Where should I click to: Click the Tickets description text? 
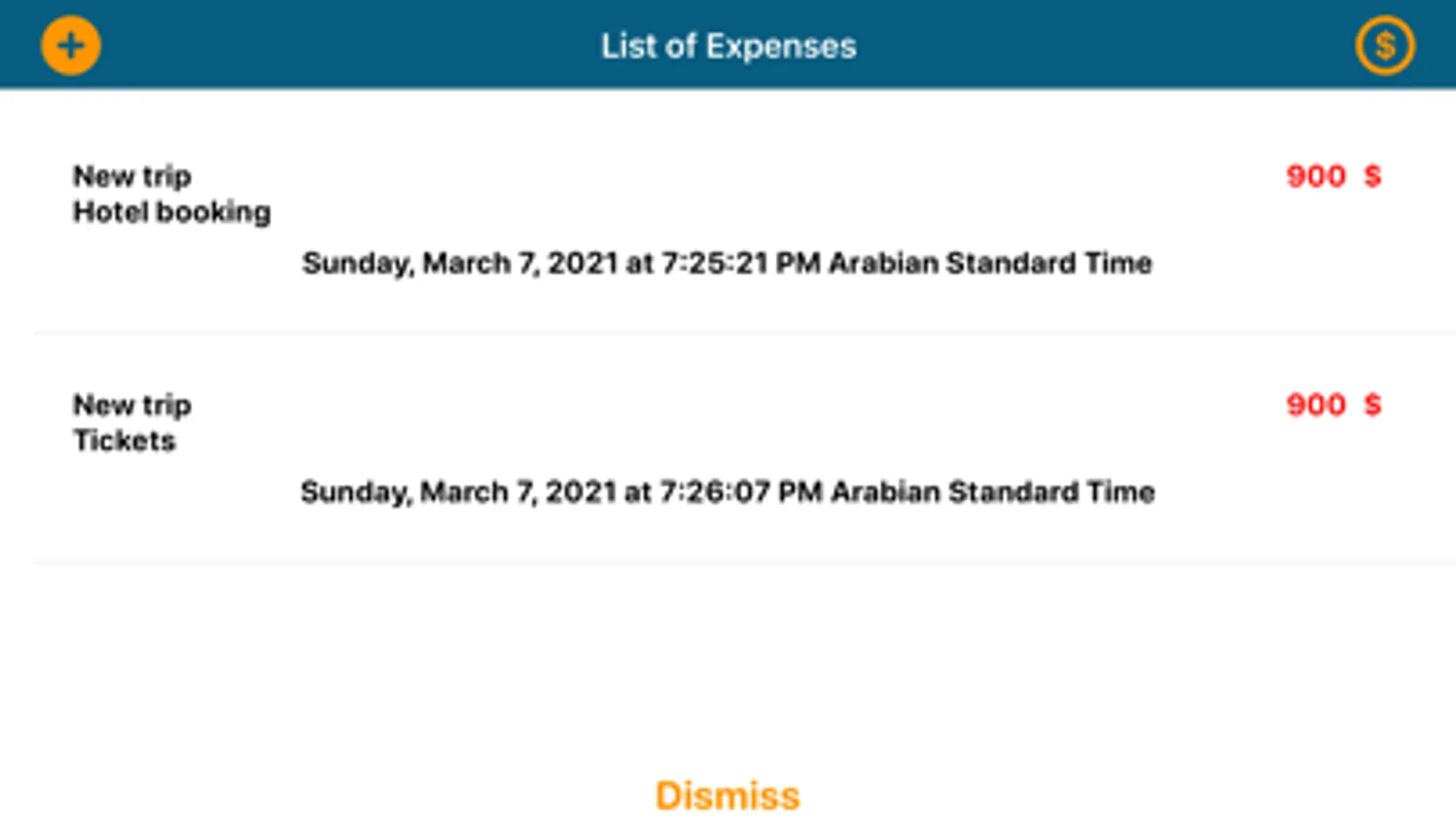point(124,440)
